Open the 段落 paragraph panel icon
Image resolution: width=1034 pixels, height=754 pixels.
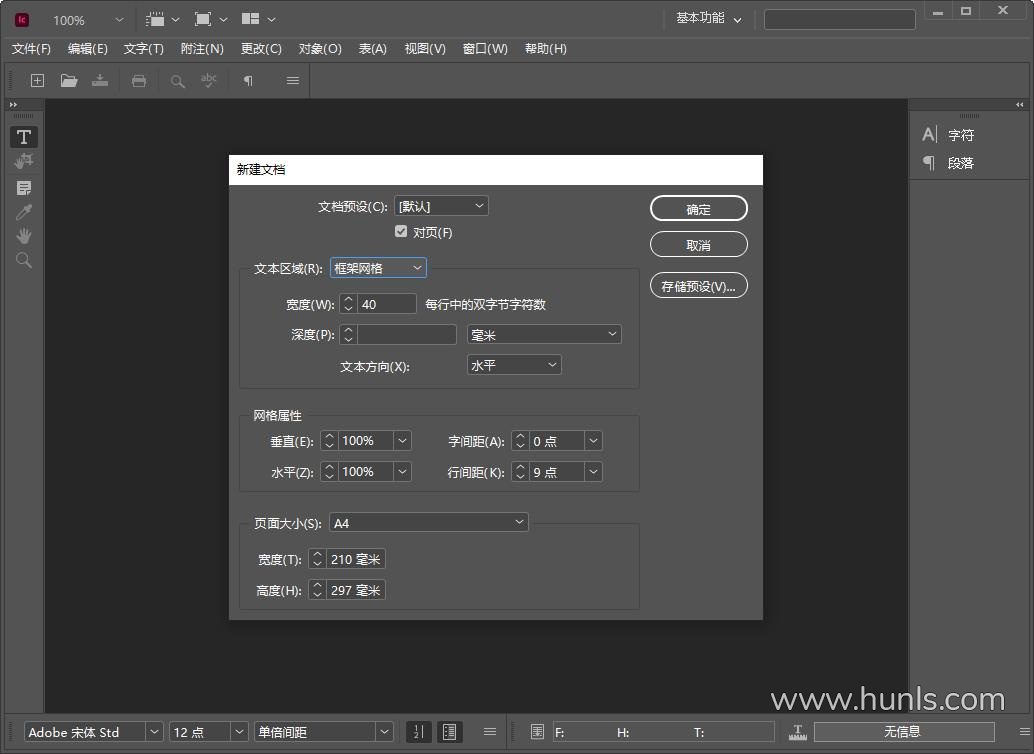click(929, 163)
